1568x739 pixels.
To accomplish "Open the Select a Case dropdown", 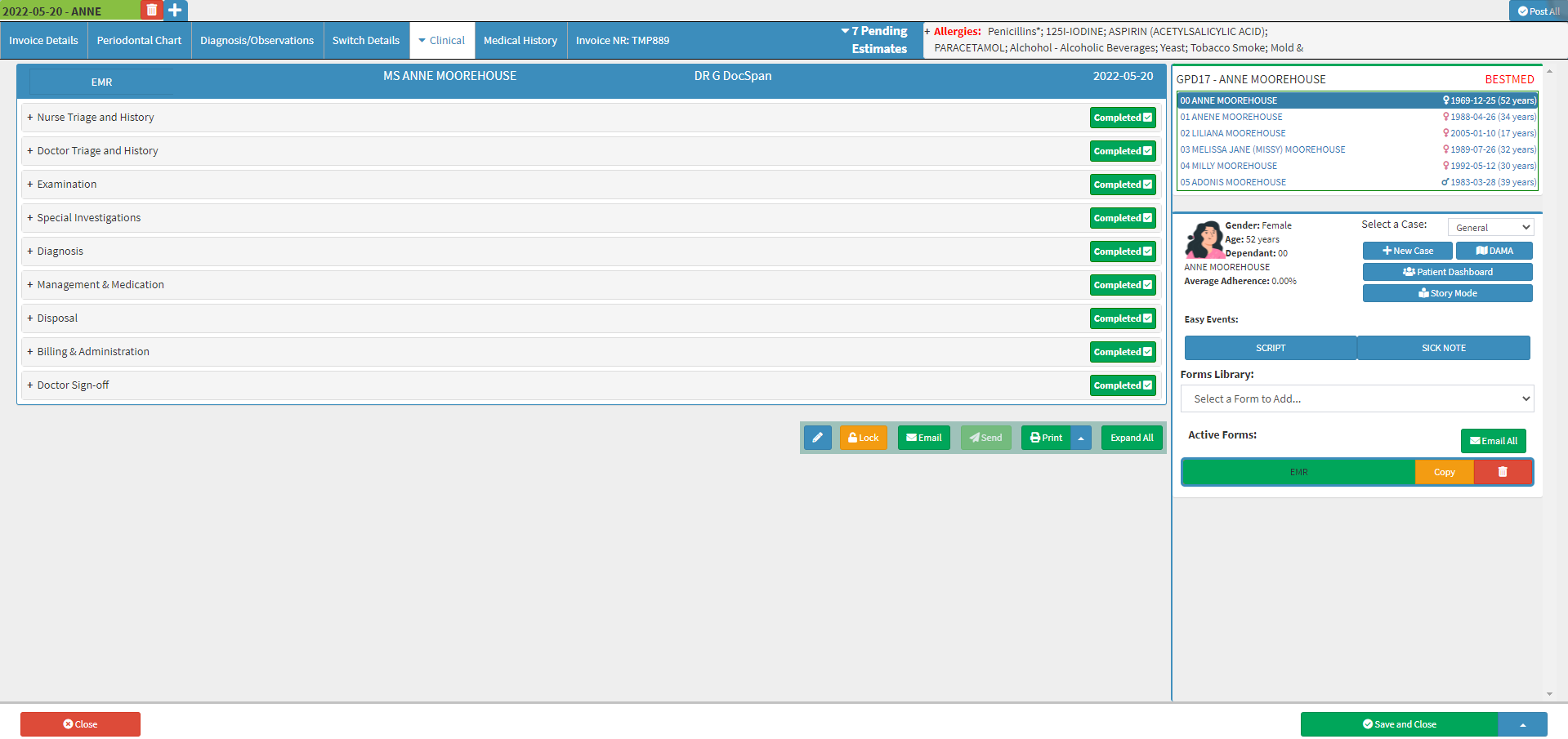I will point(1490,228).
